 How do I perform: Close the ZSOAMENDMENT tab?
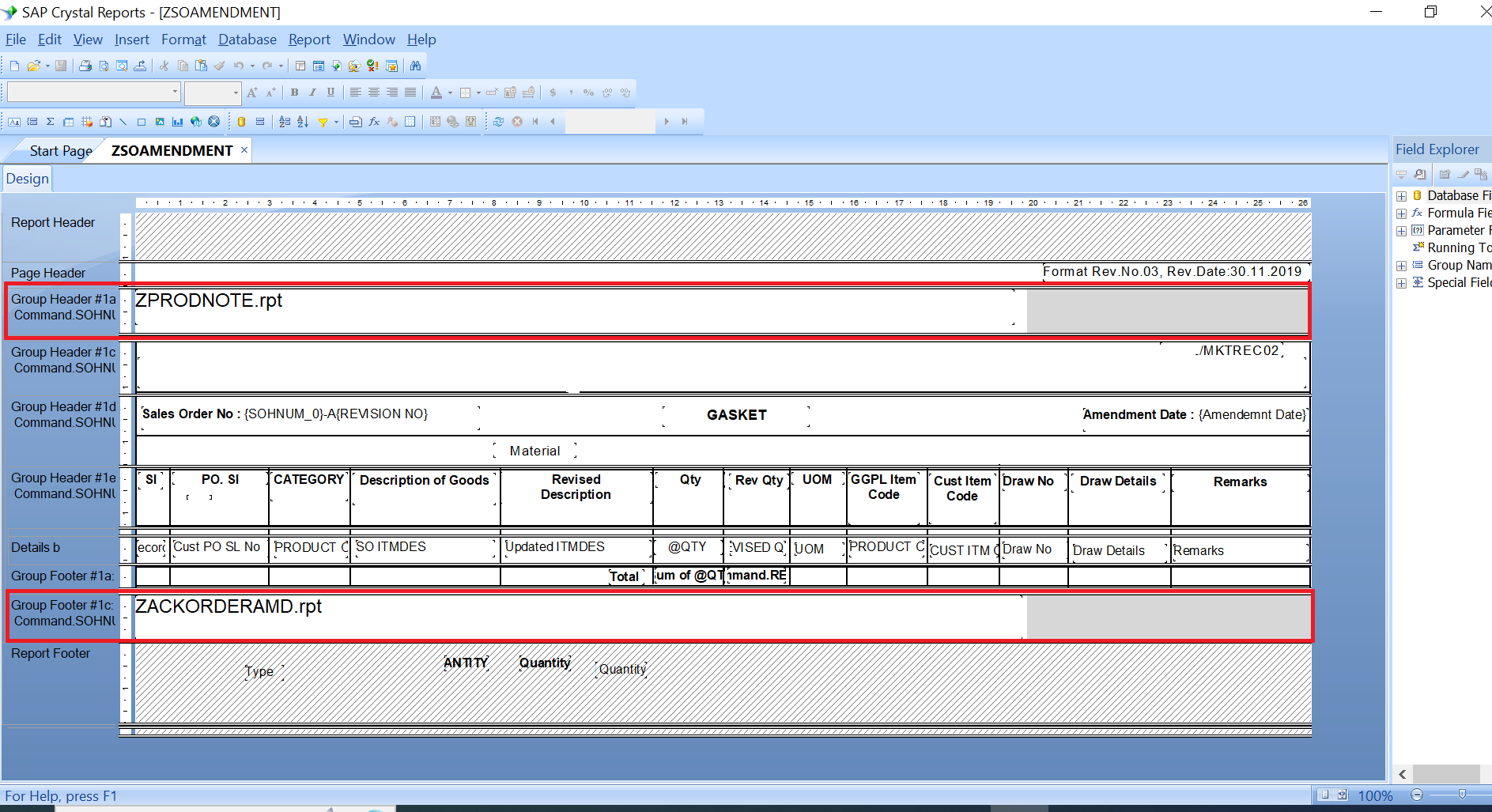[244, 149]
